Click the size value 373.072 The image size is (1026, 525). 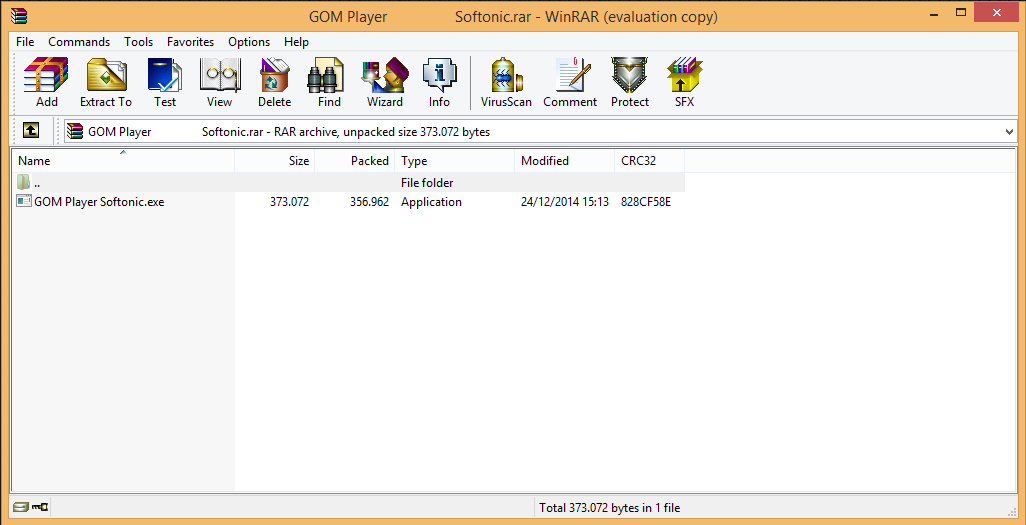pyautogui.click(x=289, y=202)
